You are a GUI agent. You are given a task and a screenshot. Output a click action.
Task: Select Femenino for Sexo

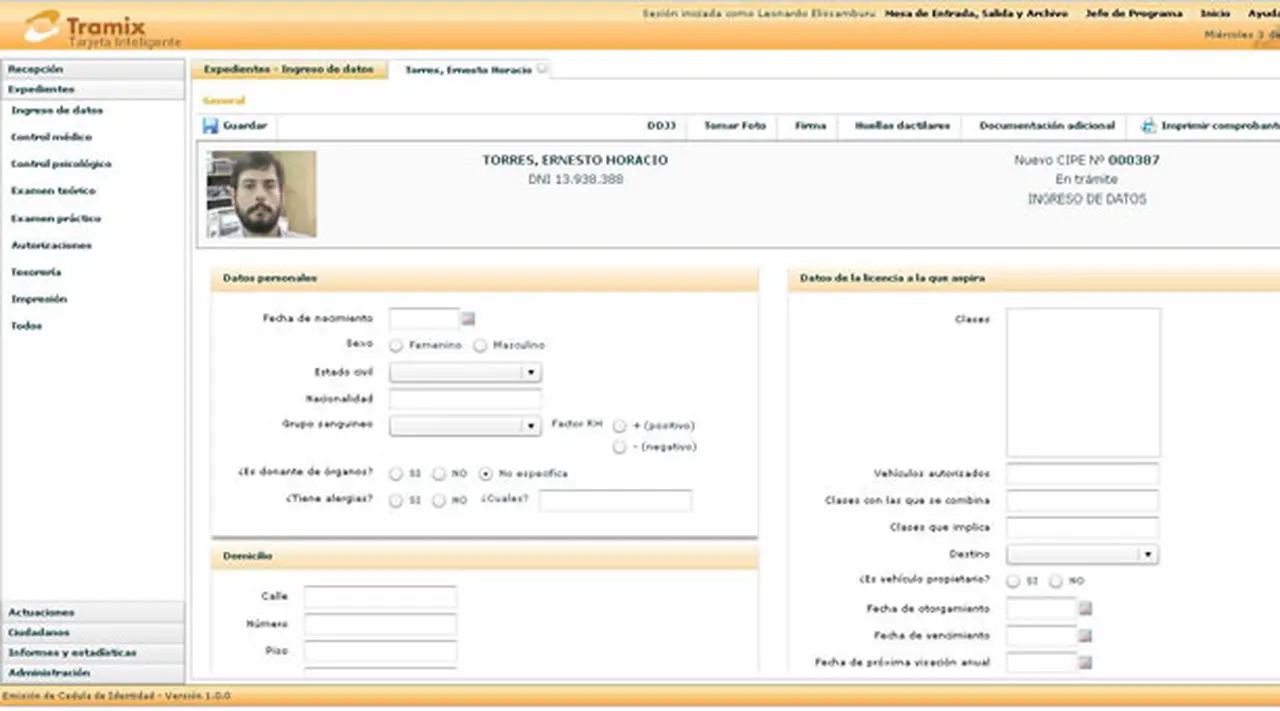coord(397,345)
